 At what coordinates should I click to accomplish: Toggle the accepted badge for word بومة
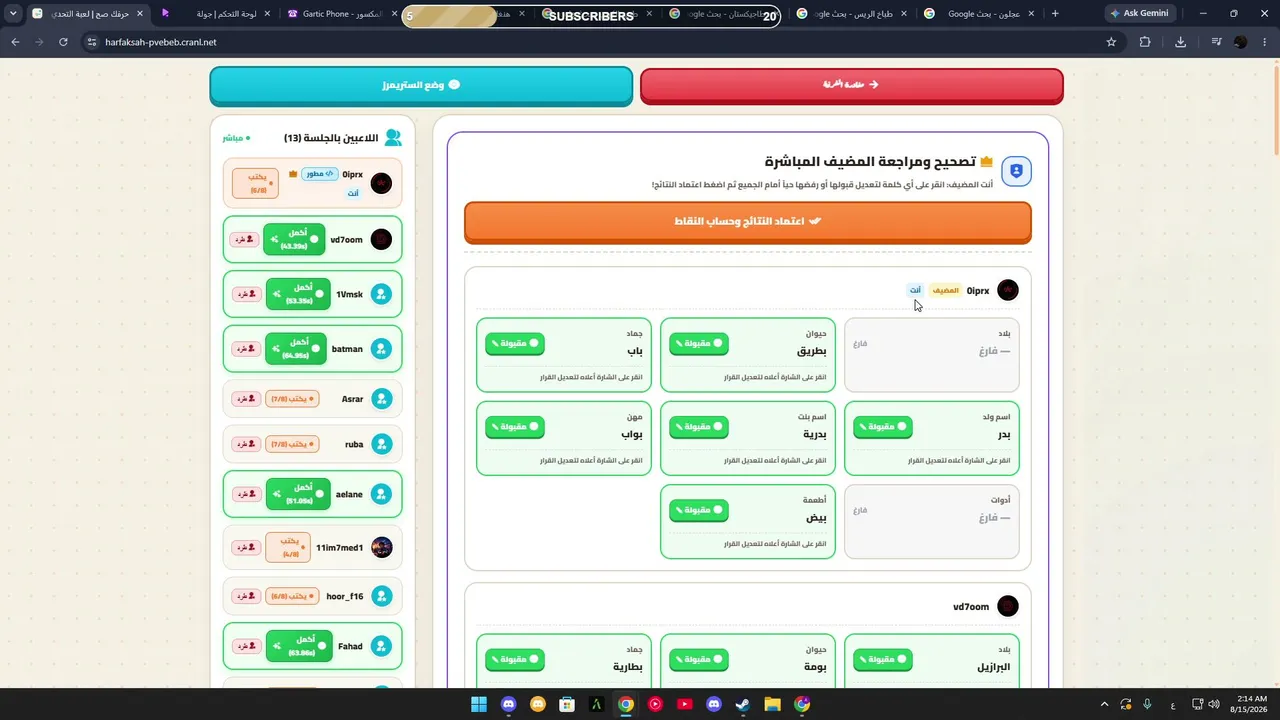point(699,660)
